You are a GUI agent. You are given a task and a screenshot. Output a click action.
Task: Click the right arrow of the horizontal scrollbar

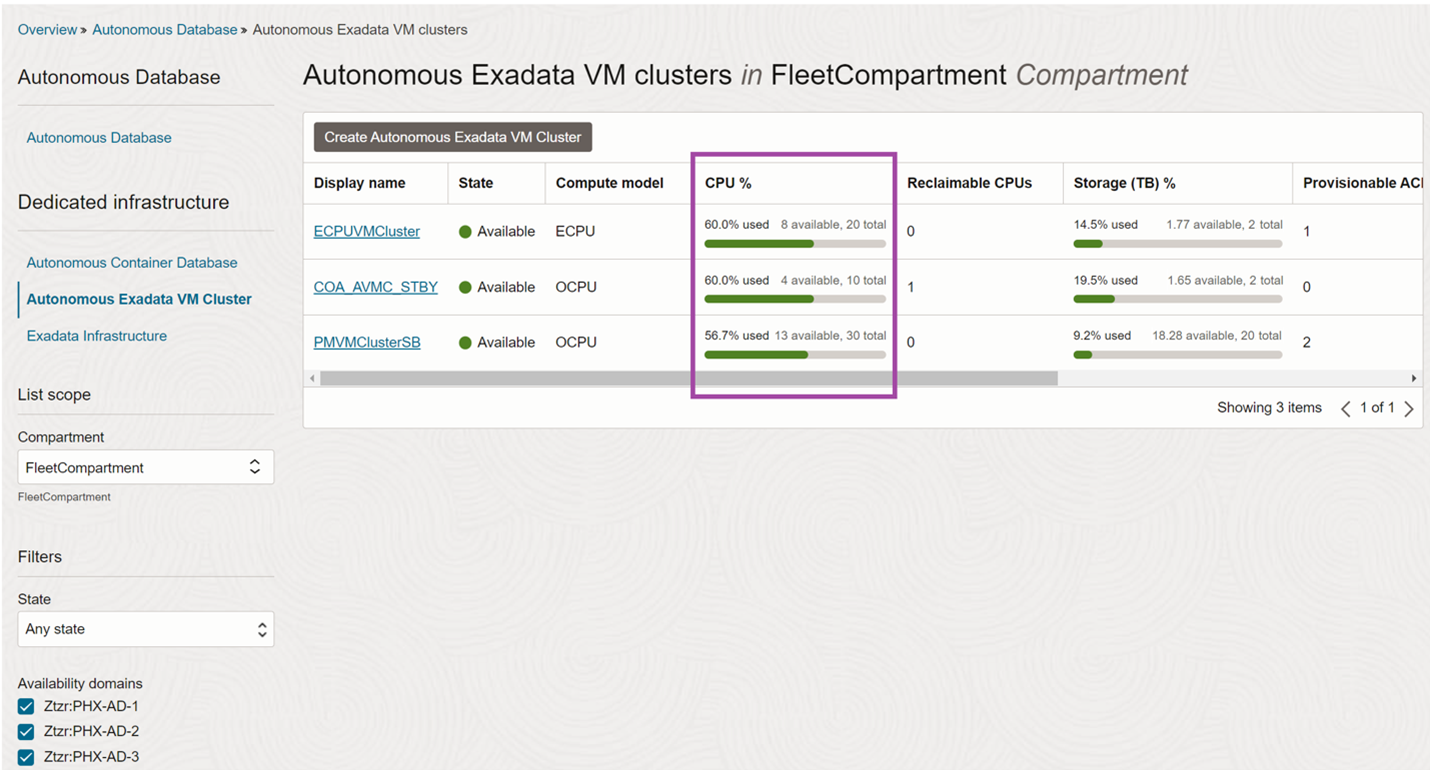click(x=1414, y=378)
